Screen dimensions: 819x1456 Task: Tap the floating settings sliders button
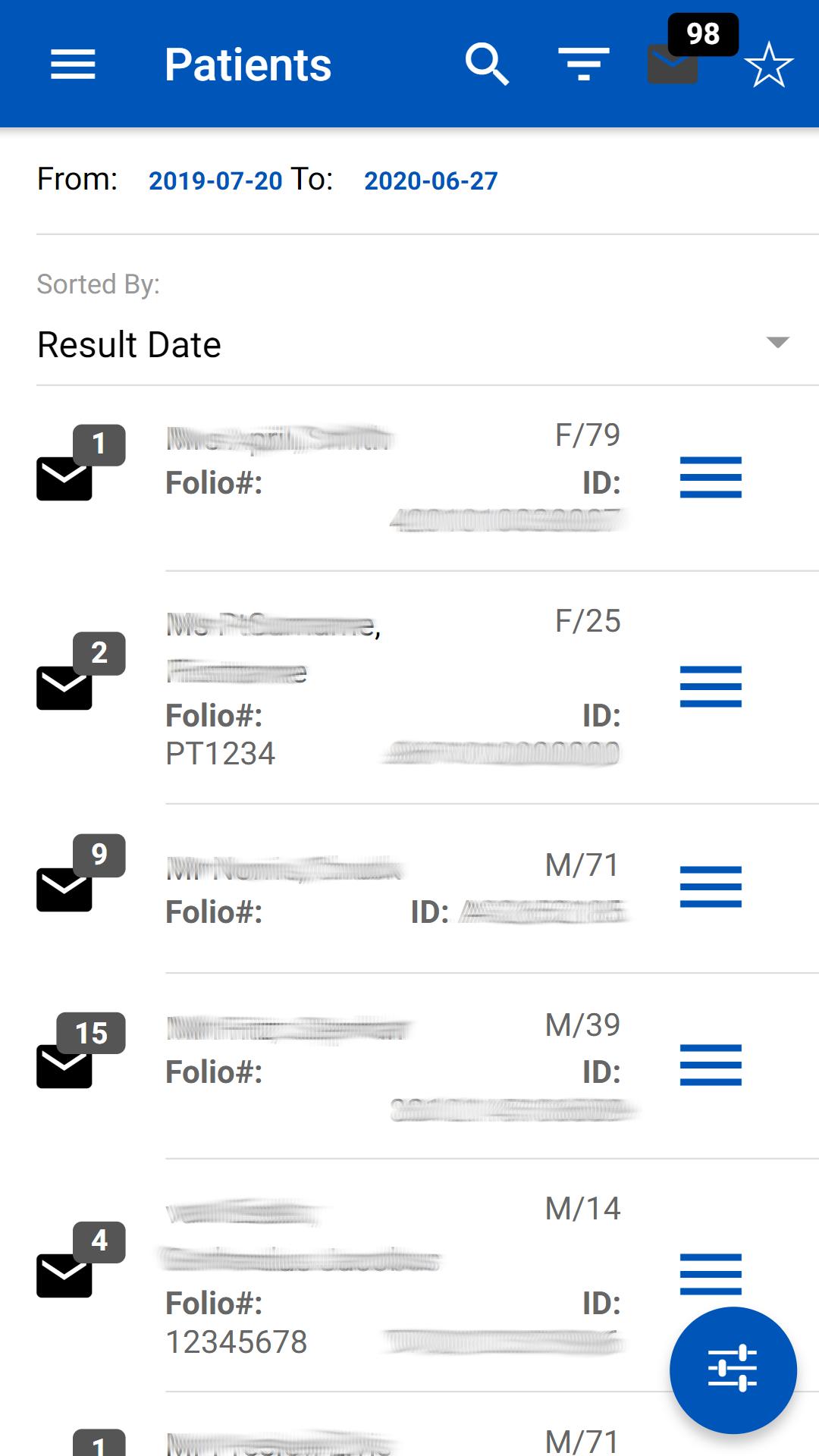point(733,1370)
